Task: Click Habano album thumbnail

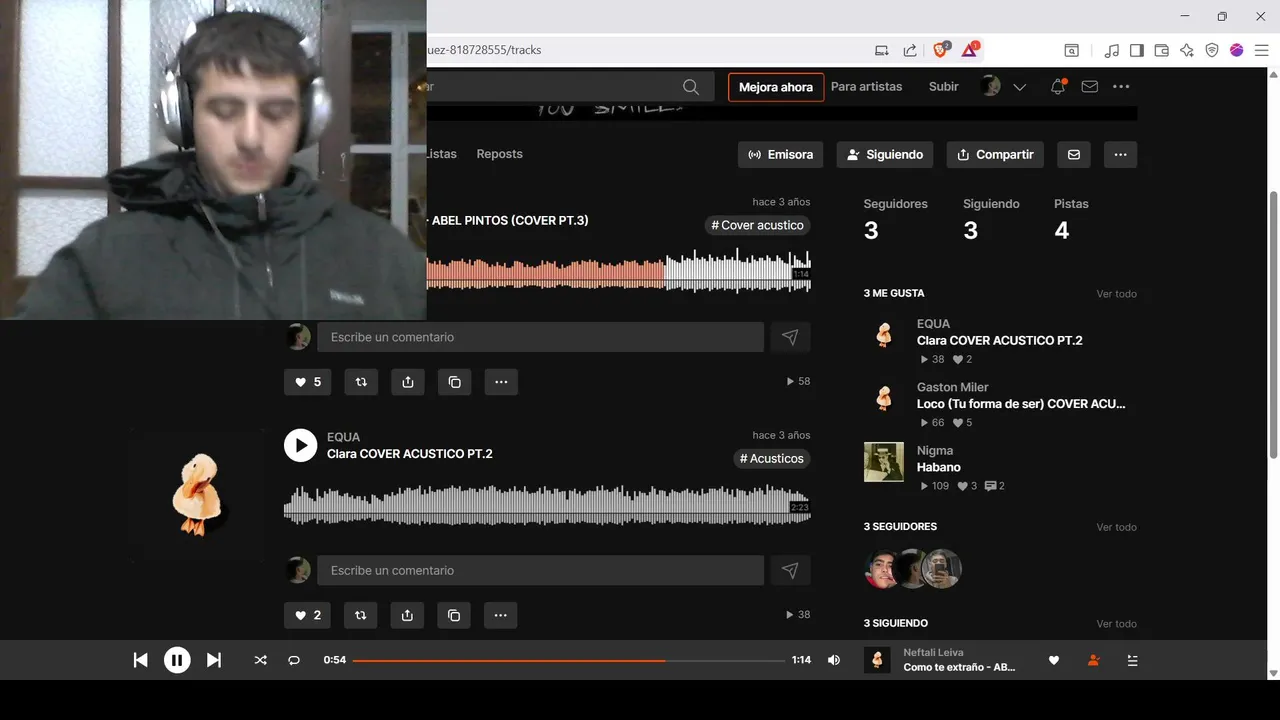Action: point(884,462)
